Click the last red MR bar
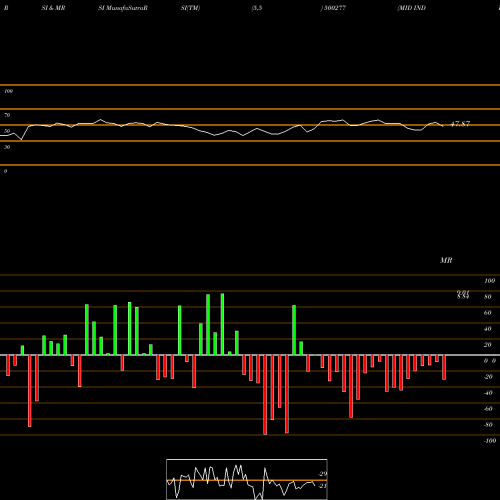Image resolution: width=500 pixels, height=500 pixels. click(444, 367)
